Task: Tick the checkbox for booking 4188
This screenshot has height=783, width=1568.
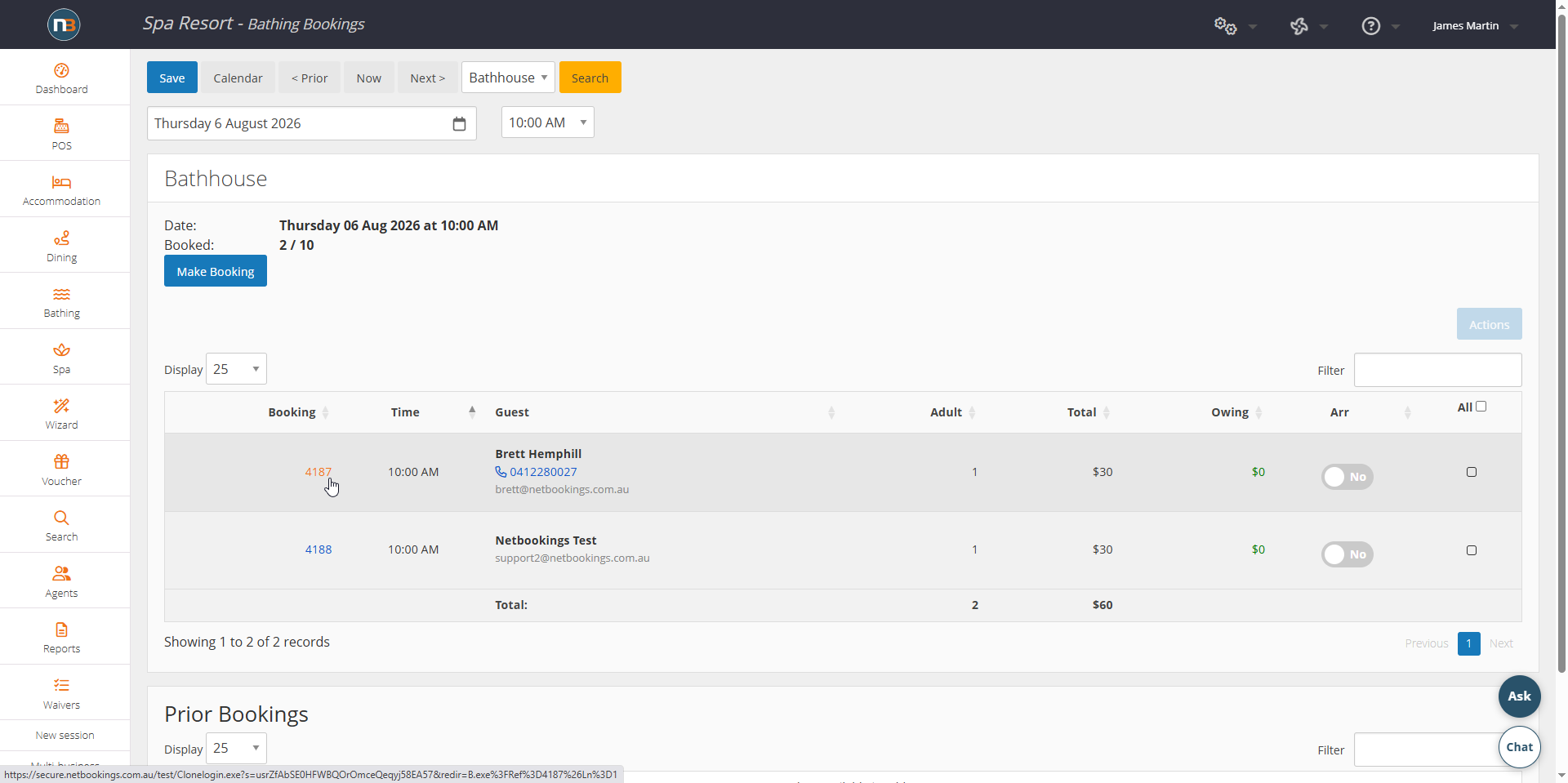Action: (1472, 550)
